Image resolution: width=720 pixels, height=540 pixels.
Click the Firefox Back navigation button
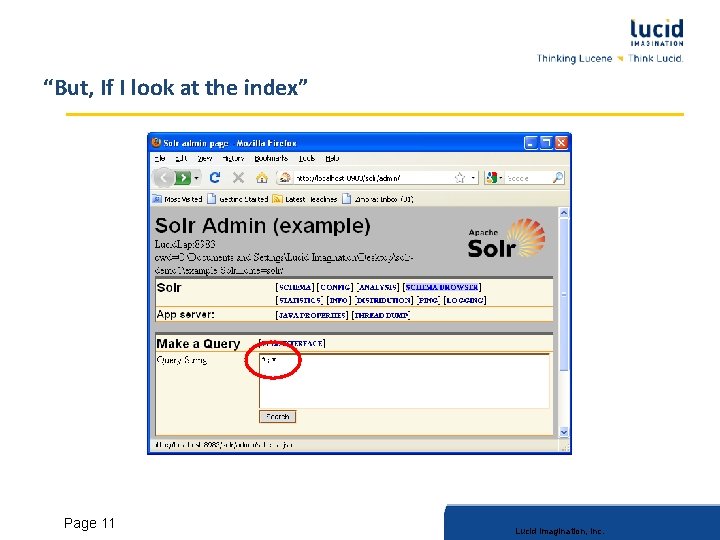[163, 178]
